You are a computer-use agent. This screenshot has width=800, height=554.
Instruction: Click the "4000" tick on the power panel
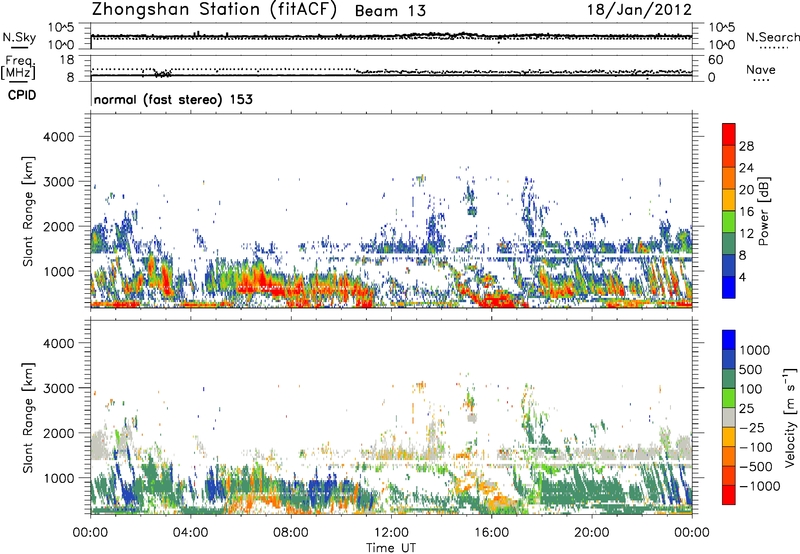(59, 137)
